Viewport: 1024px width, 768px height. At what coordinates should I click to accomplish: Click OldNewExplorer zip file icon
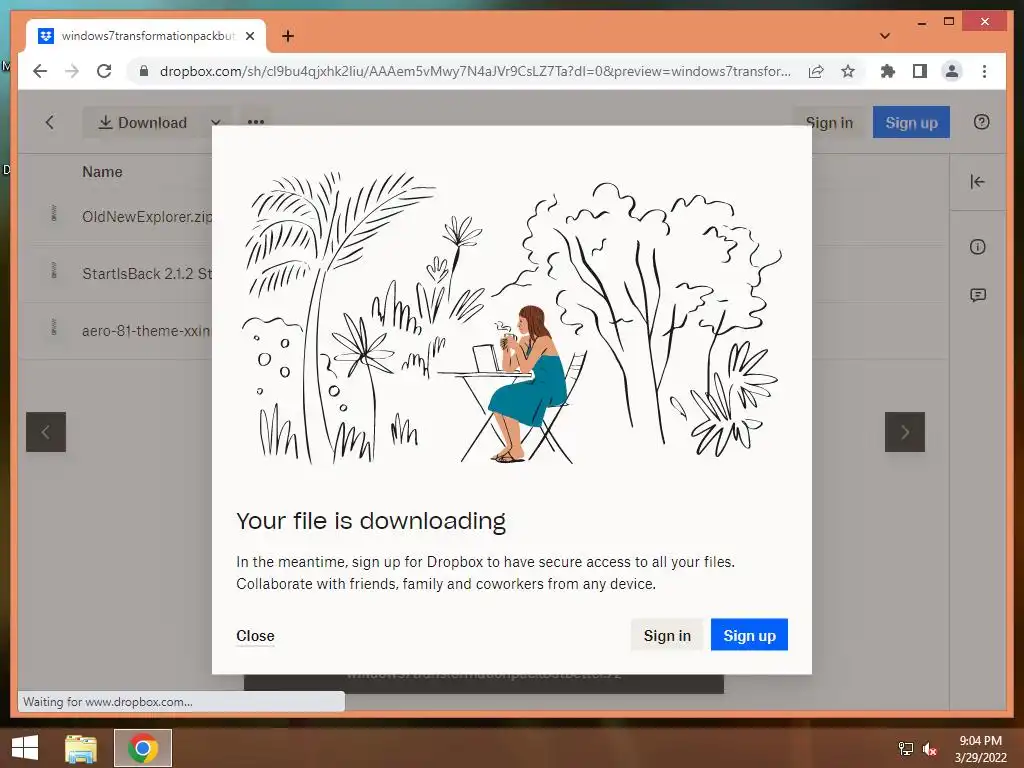pos(54,214)
